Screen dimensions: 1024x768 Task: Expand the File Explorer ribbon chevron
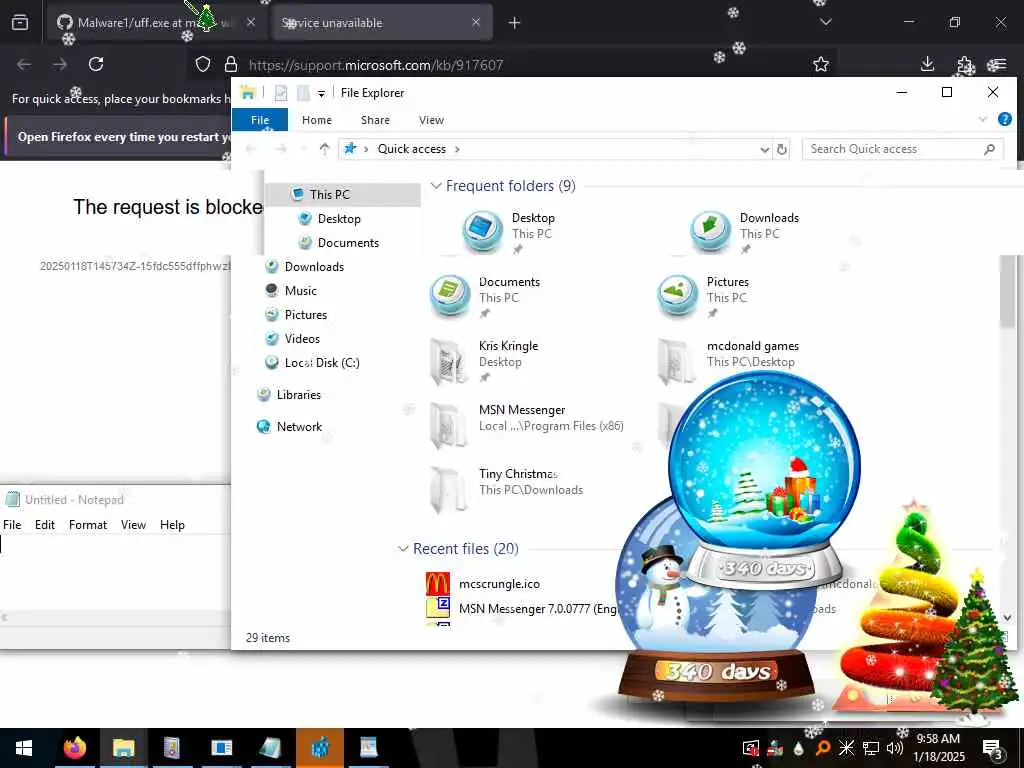pyautogui.click(x=982, y=120)
